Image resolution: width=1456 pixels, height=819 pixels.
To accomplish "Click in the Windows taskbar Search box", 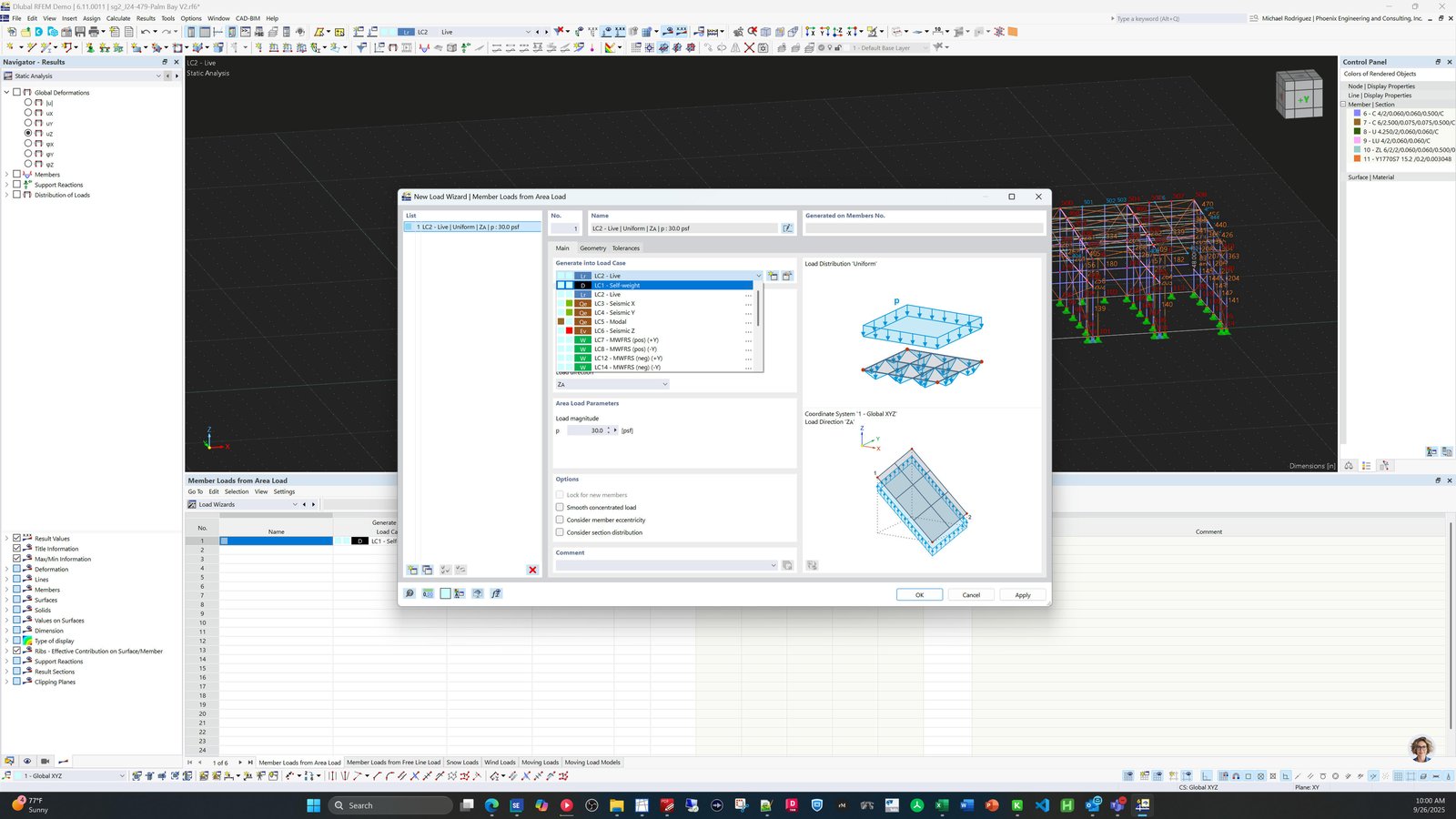I will [x=389, y=805].
